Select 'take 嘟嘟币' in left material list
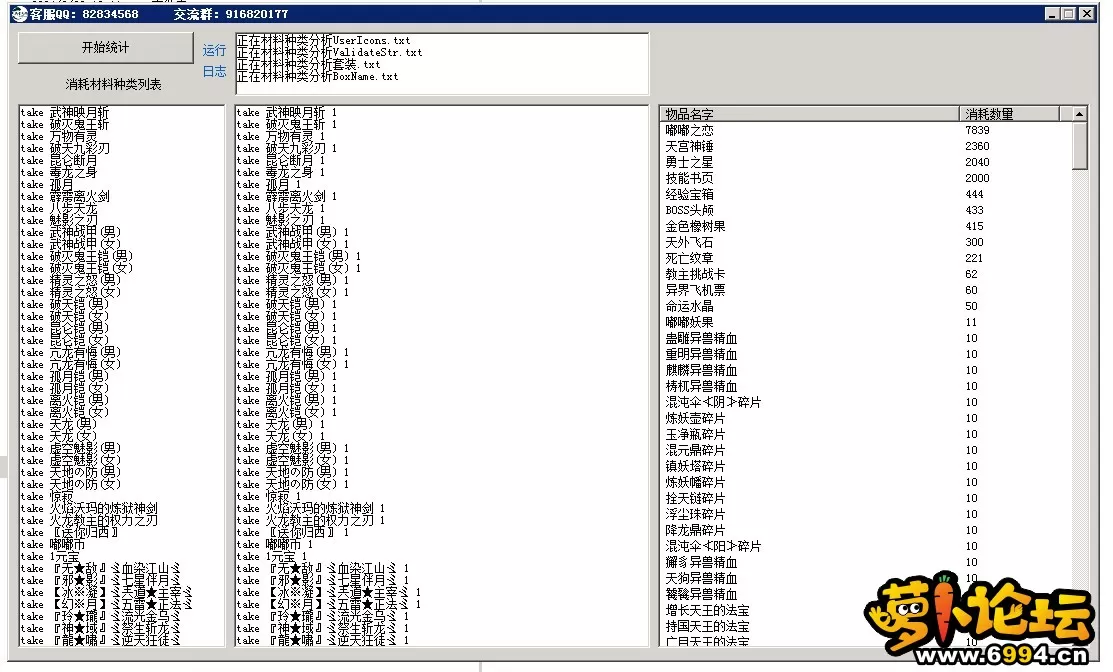Viewport: 1113px width, 672px height. [53, 545]
